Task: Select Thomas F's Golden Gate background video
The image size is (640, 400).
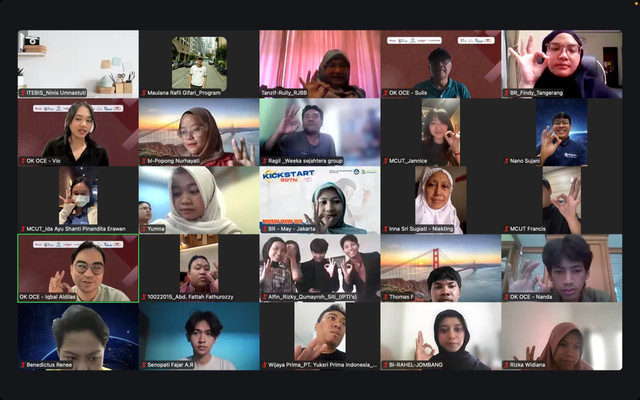Action: [441, 268]
